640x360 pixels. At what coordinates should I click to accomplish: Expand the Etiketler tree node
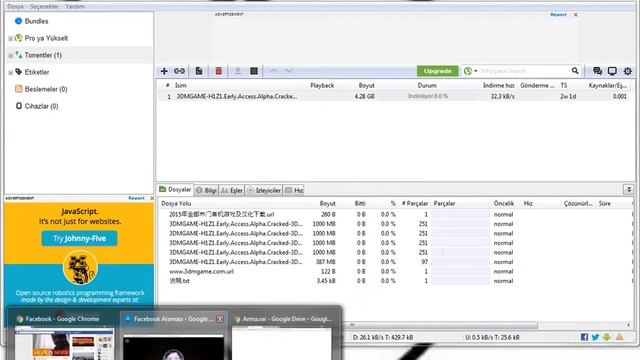11,73
